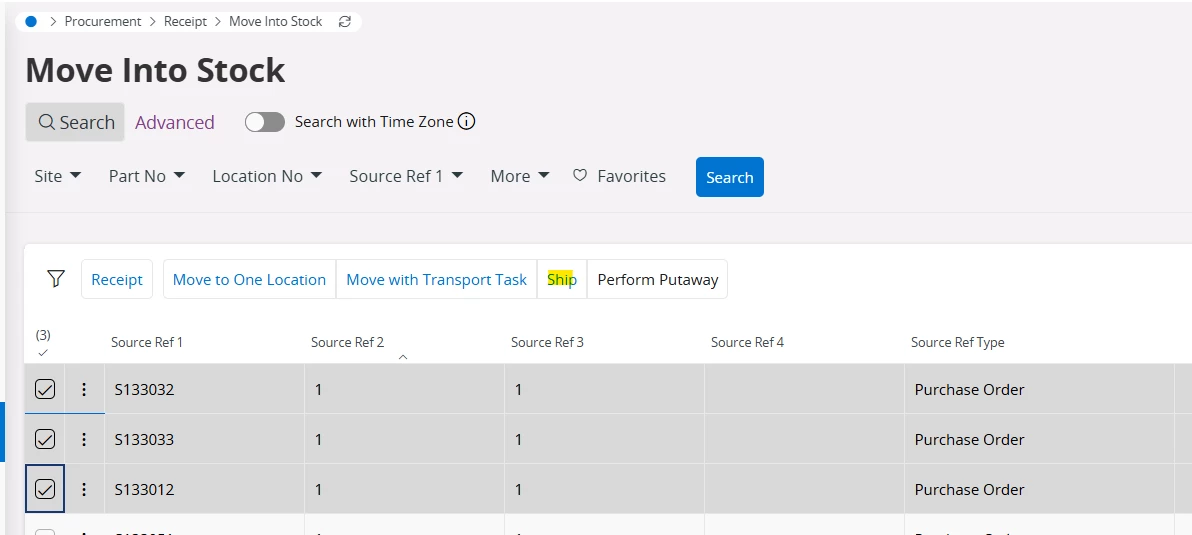This screenshot has height=535, width=1192.
Task: Expand the Part No filter dropdown
Action: pos(147,176)
